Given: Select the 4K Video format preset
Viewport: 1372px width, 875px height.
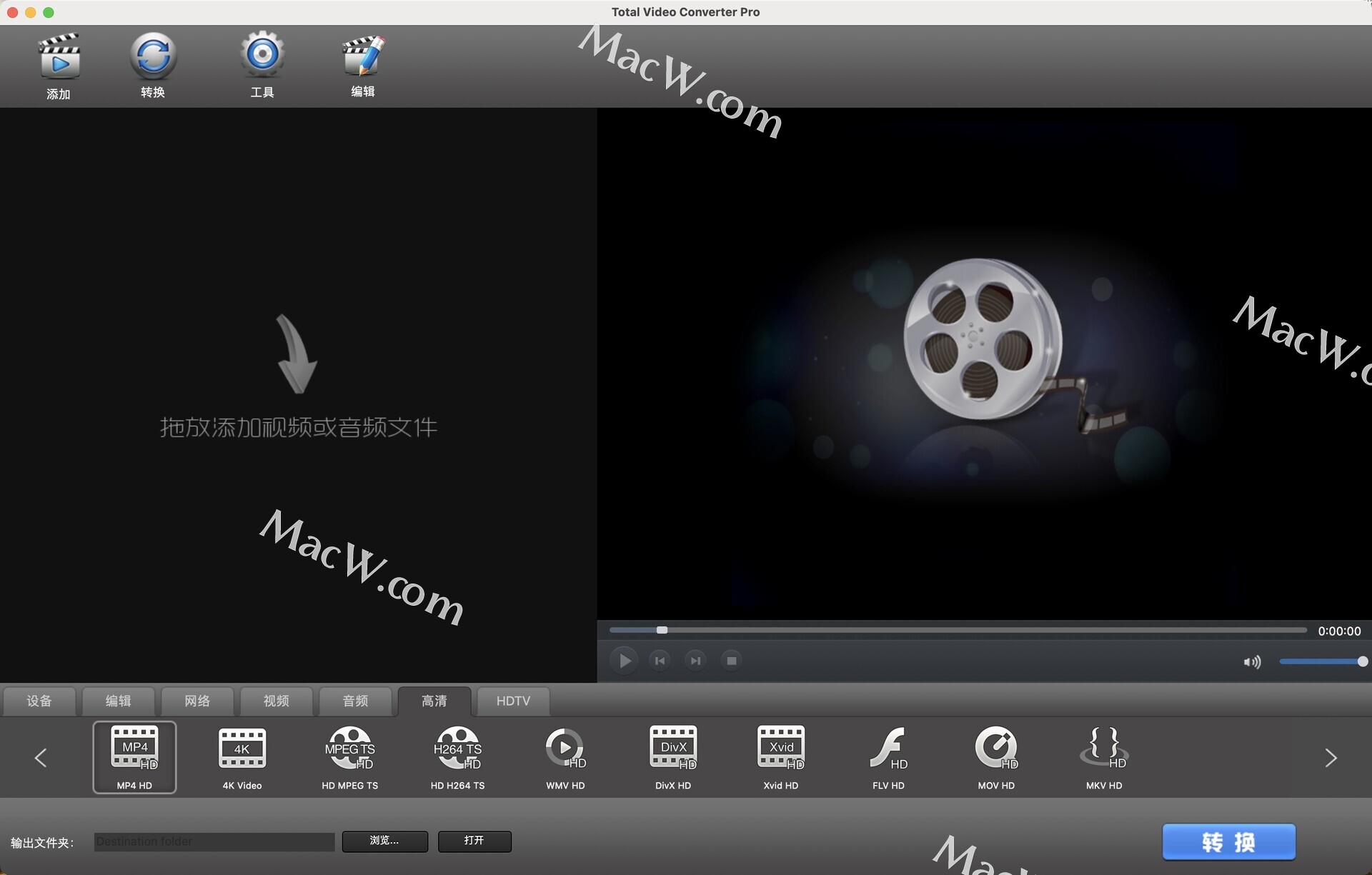Looking at the screenshot, I should 242,756.
